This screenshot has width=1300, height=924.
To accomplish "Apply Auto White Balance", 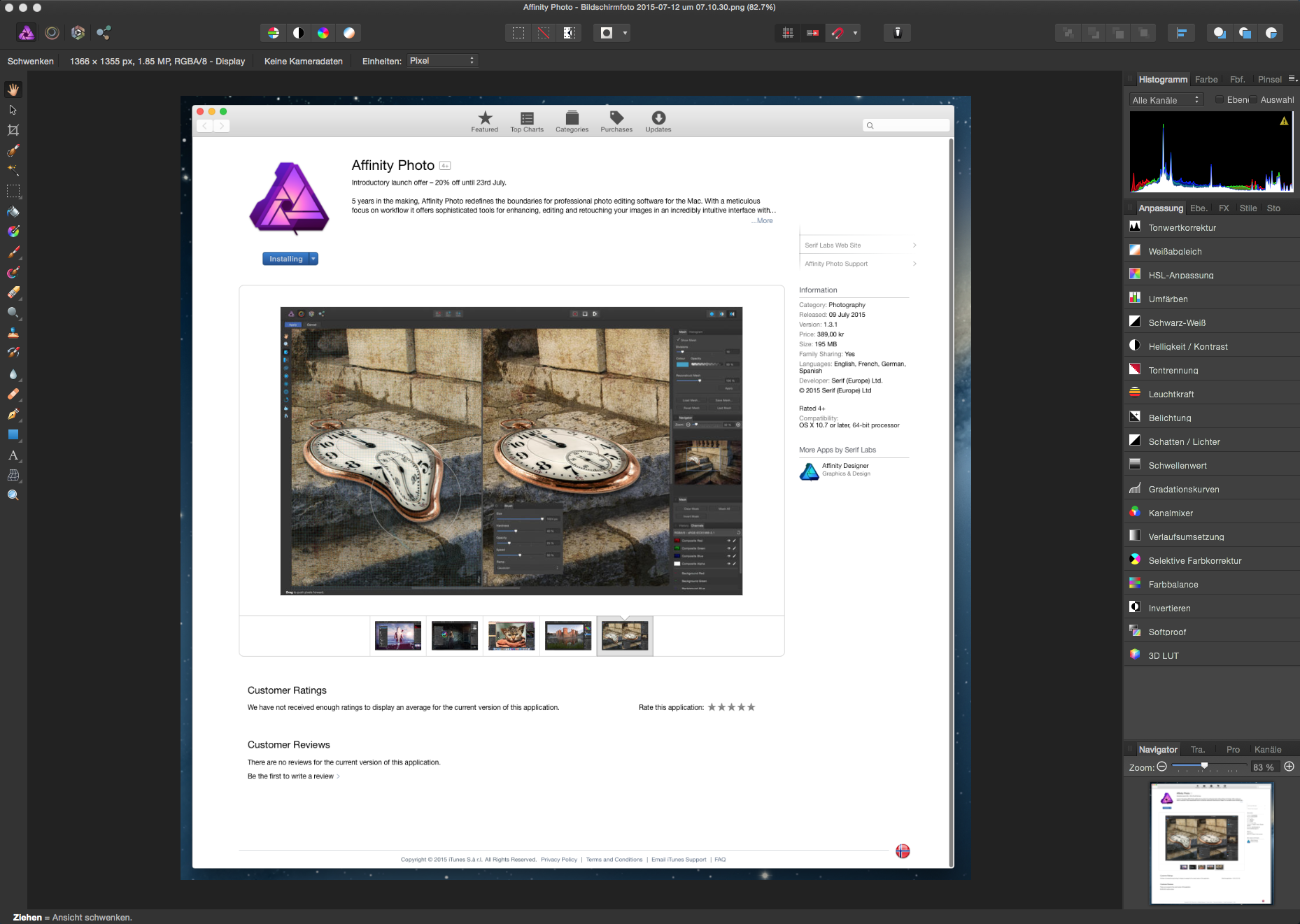I will click(348, 33).
